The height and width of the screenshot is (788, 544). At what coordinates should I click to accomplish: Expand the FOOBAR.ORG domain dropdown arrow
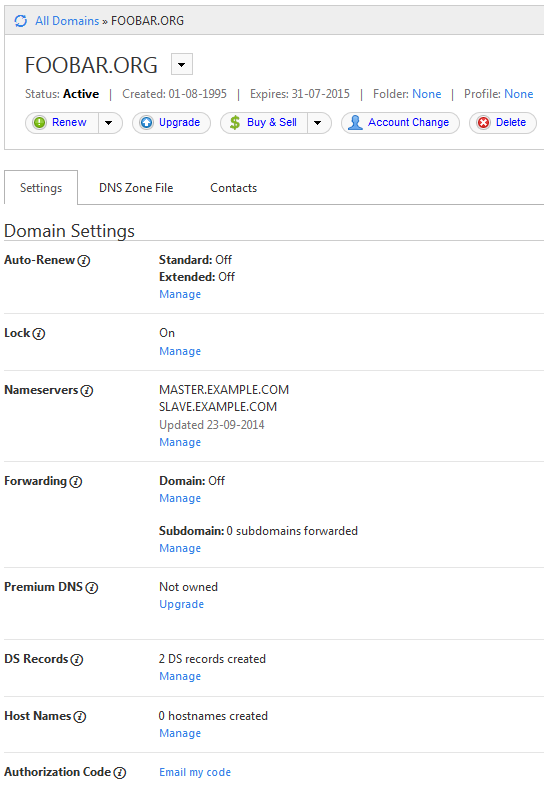[x=182, y=64]
